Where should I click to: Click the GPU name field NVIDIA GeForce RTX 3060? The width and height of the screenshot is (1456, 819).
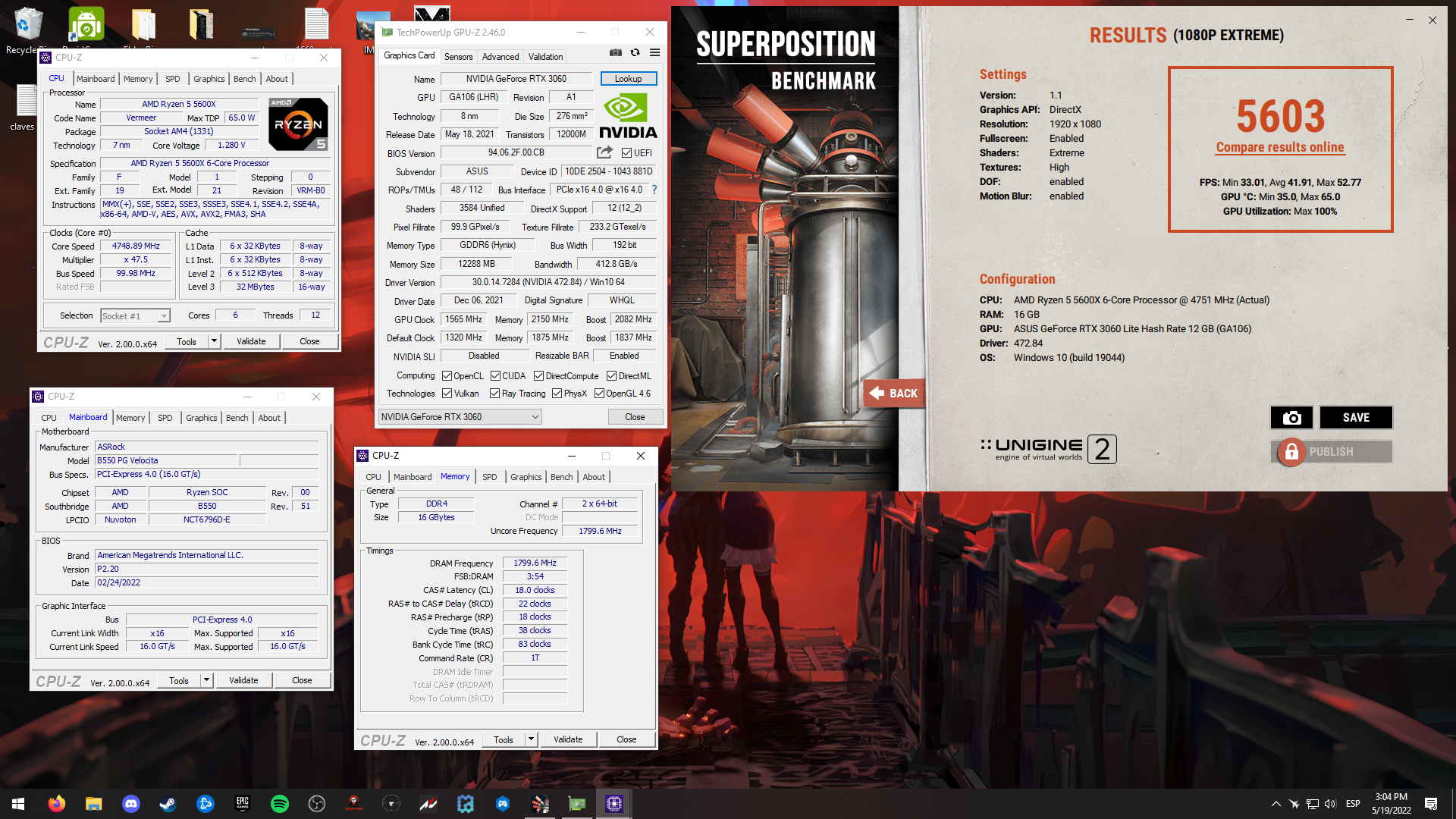(x=516, y=79)
